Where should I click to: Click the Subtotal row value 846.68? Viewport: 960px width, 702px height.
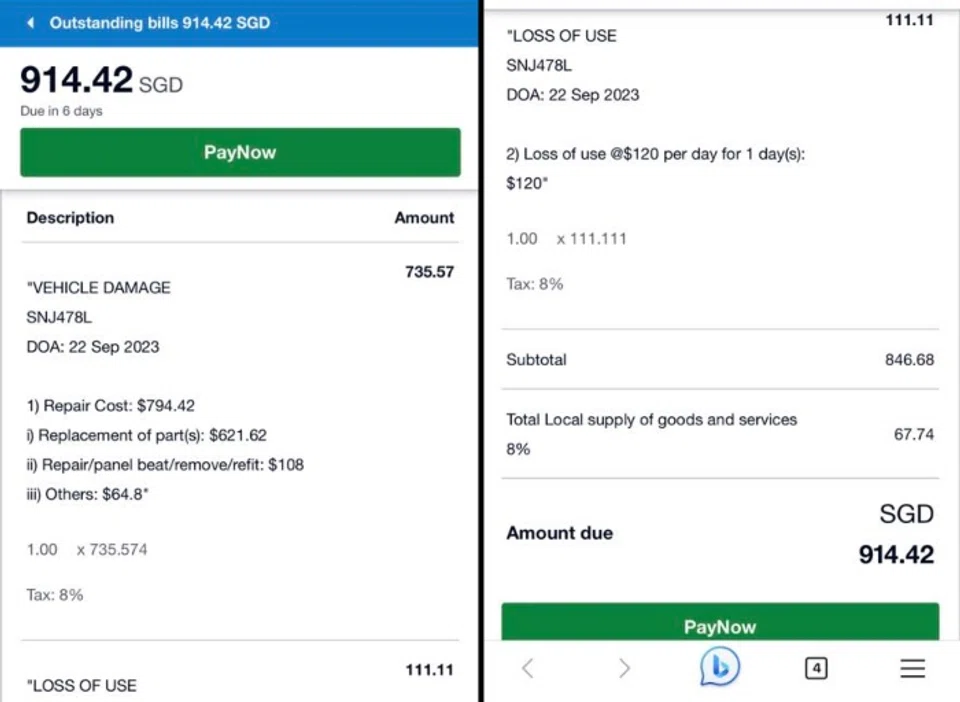point(909,359)
